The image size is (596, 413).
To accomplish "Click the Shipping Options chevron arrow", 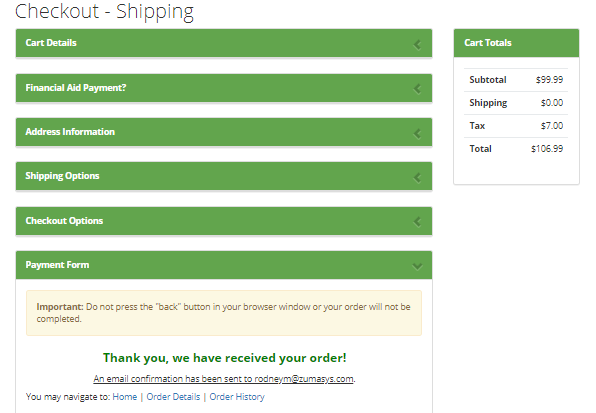I will click(x=417, y=177).
